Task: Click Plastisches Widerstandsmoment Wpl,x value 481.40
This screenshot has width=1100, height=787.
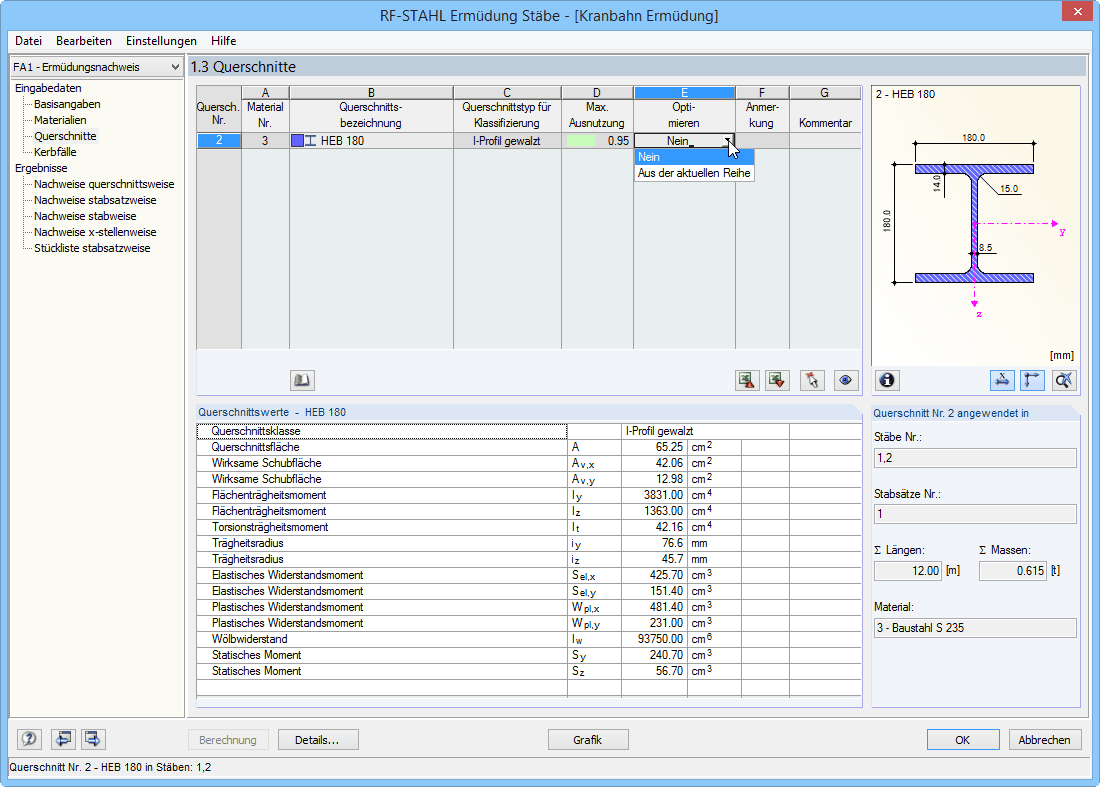Action: coord(666,607)
